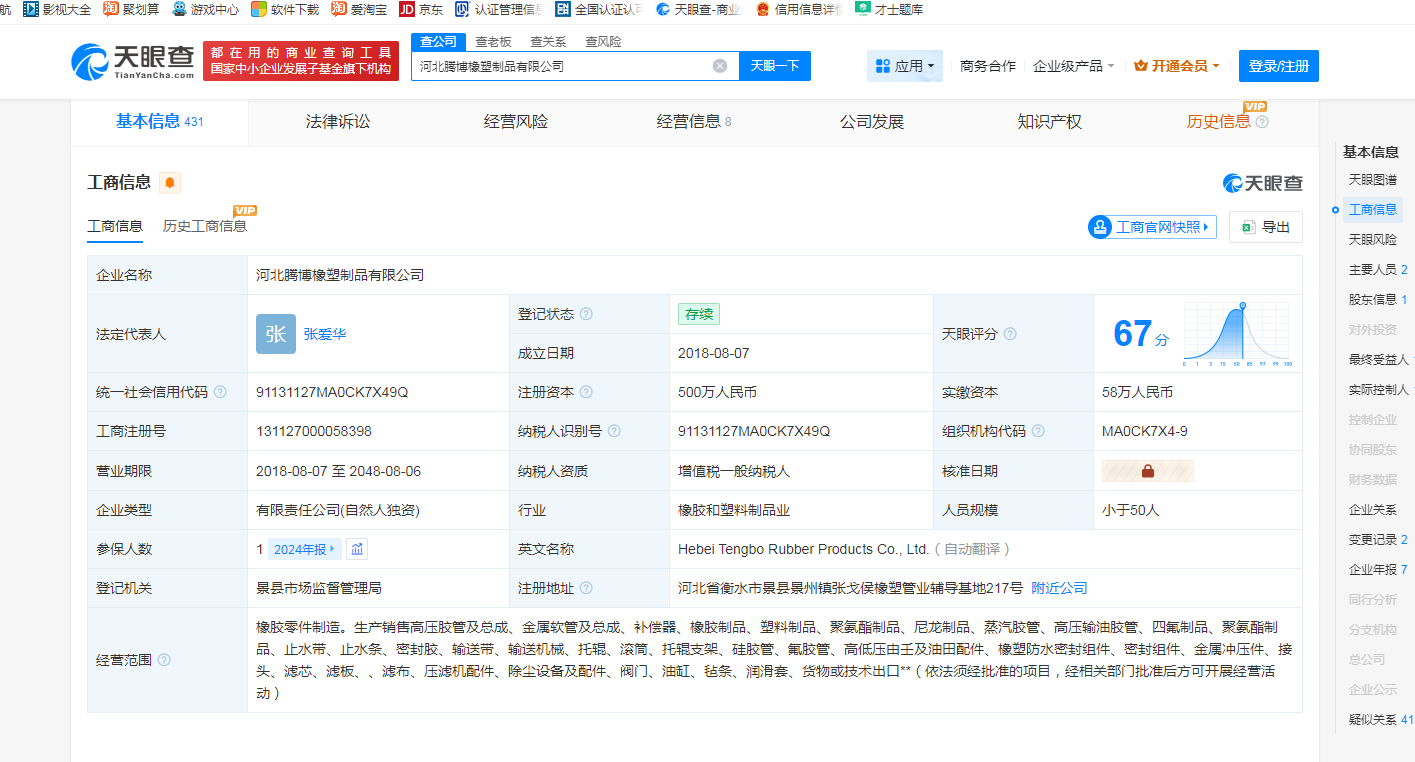Open the 附近公司 link
Screen dimensions: 1415x762
coord(1059,588)
